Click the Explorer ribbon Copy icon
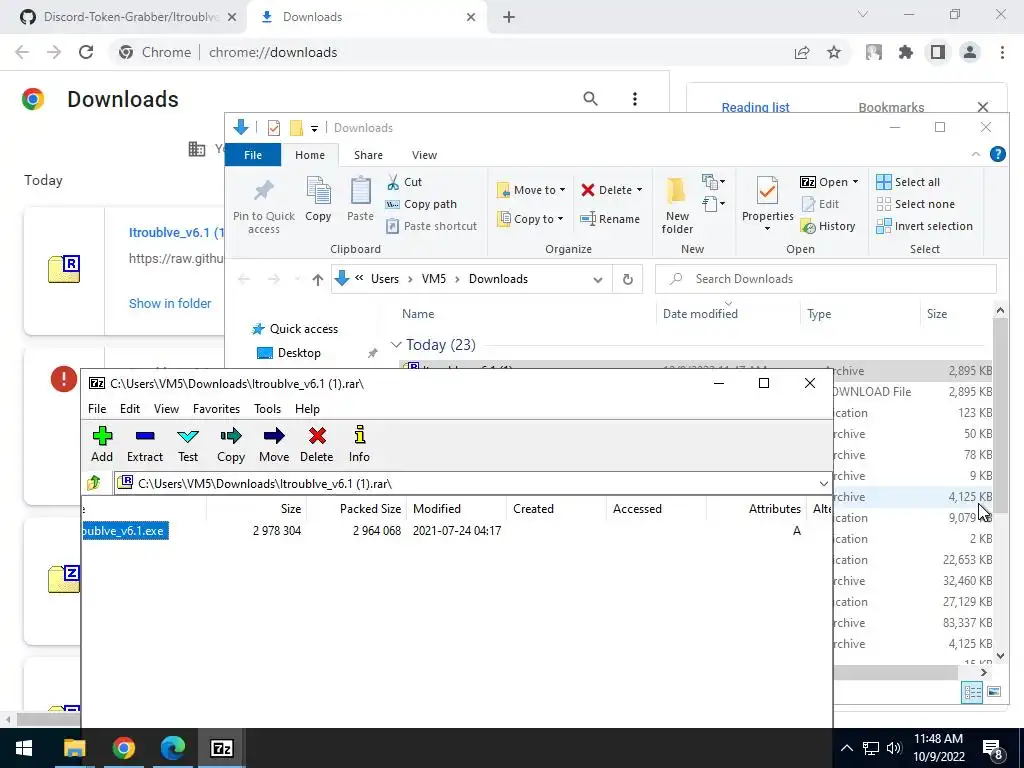This screenshot has width=1024, height=768. 318,199
